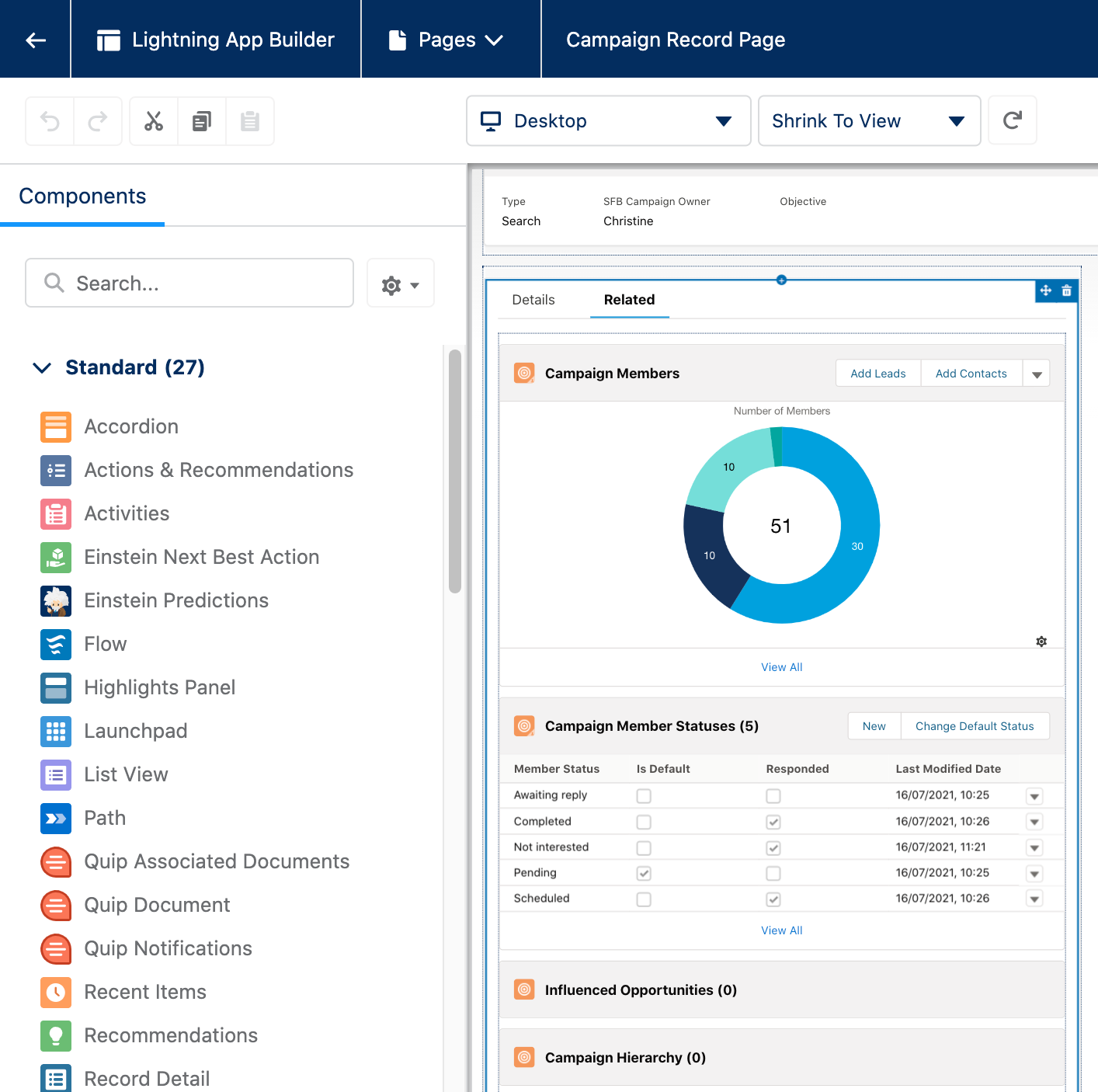Click the Path component icon
This screenshot has width=1098, height=1092.
point(56,818)
